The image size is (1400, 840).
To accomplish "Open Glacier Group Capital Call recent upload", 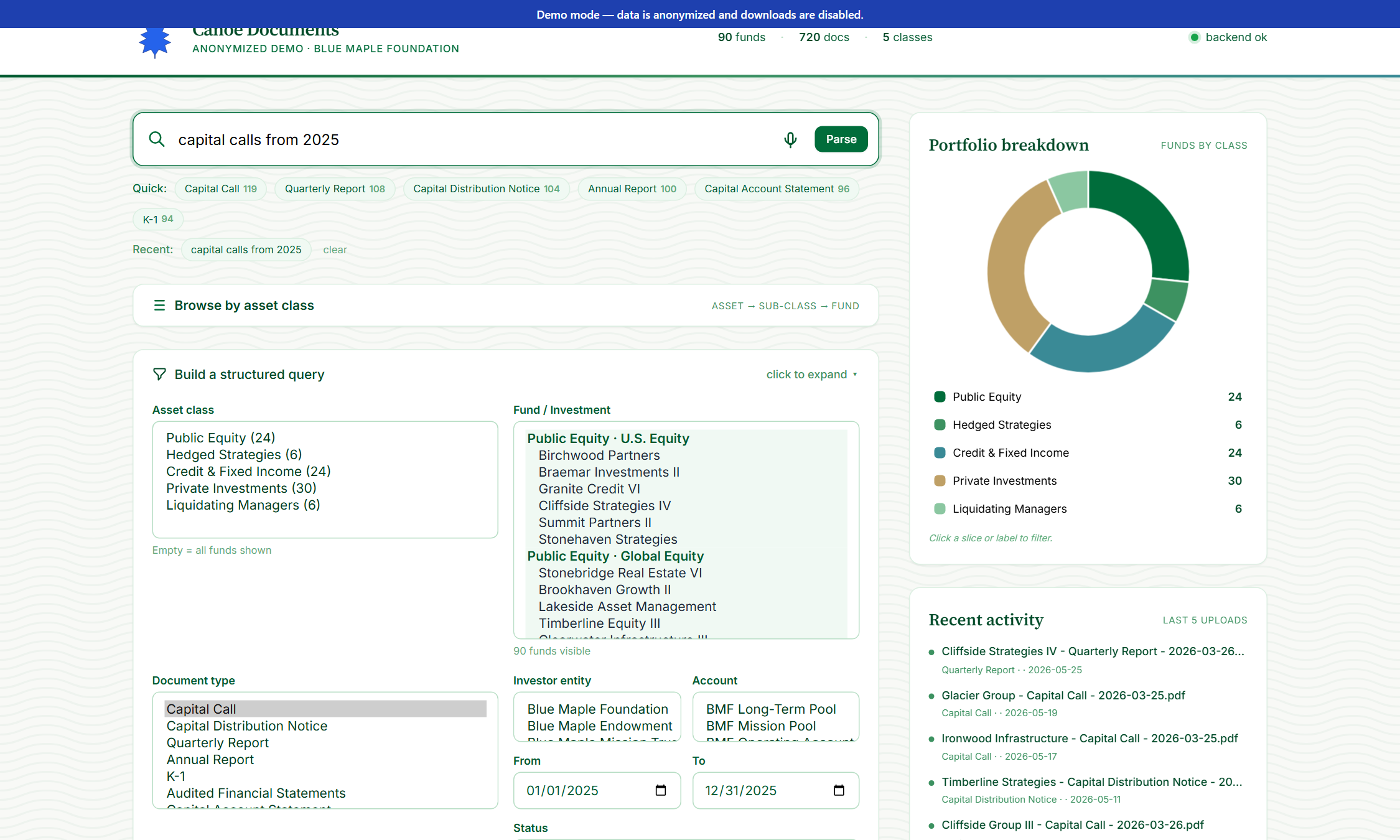I will pos(1063,696).
